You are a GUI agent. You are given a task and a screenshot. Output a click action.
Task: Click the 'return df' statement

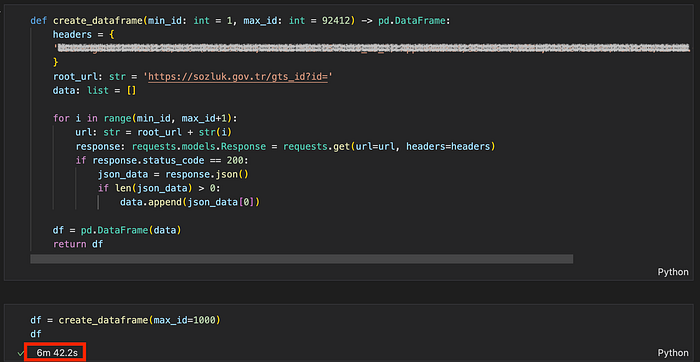pos(78,244)
